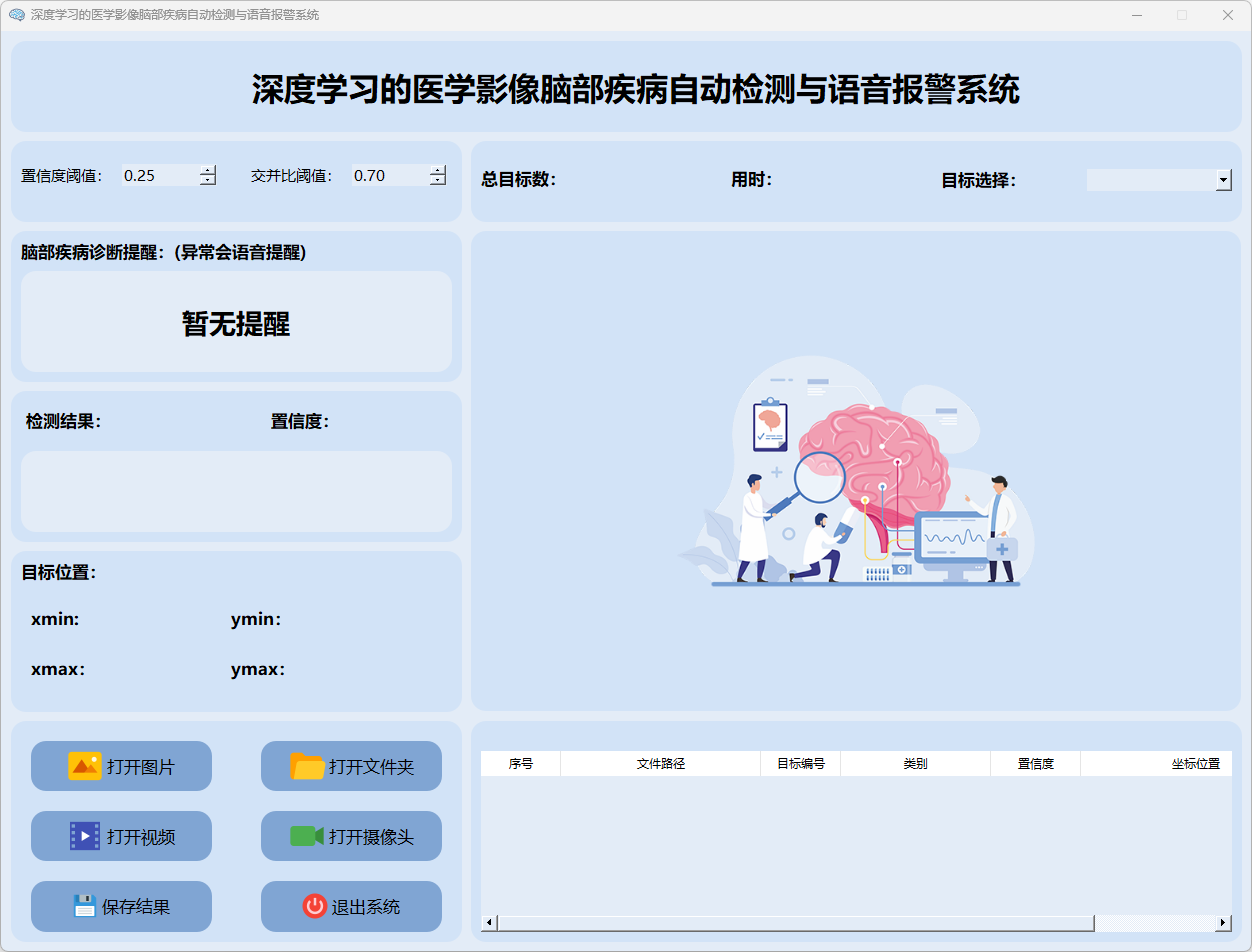Open an image with 打开图片 button
Screen dimensions: 1252x952
click(x=121, y=766)
